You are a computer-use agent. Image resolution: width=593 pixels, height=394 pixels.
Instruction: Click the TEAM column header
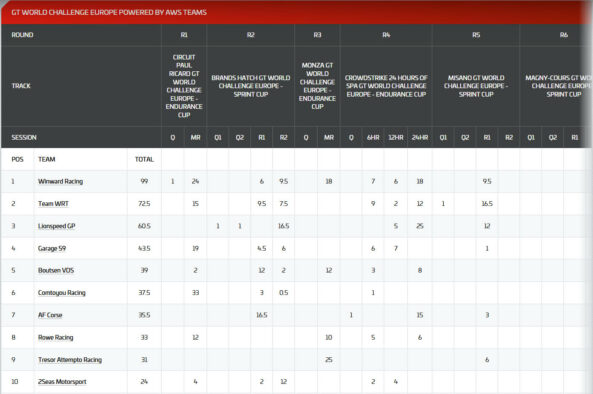tap(47, 159)
